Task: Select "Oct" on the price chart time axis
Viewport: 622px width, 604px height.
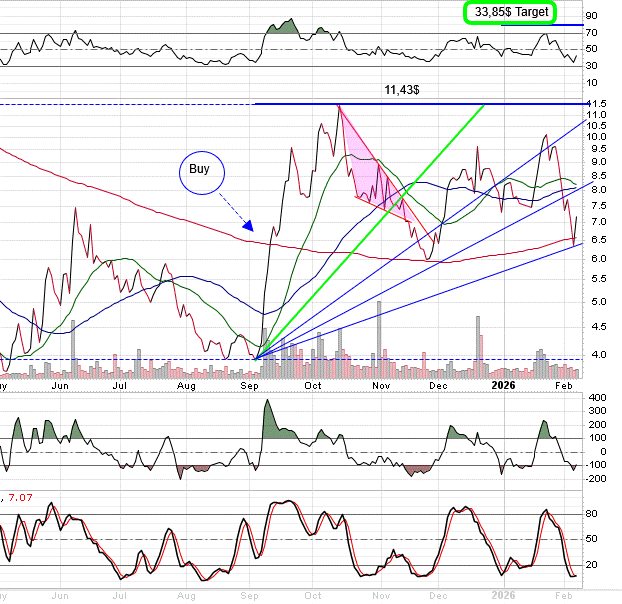Action: click(314, 384)
